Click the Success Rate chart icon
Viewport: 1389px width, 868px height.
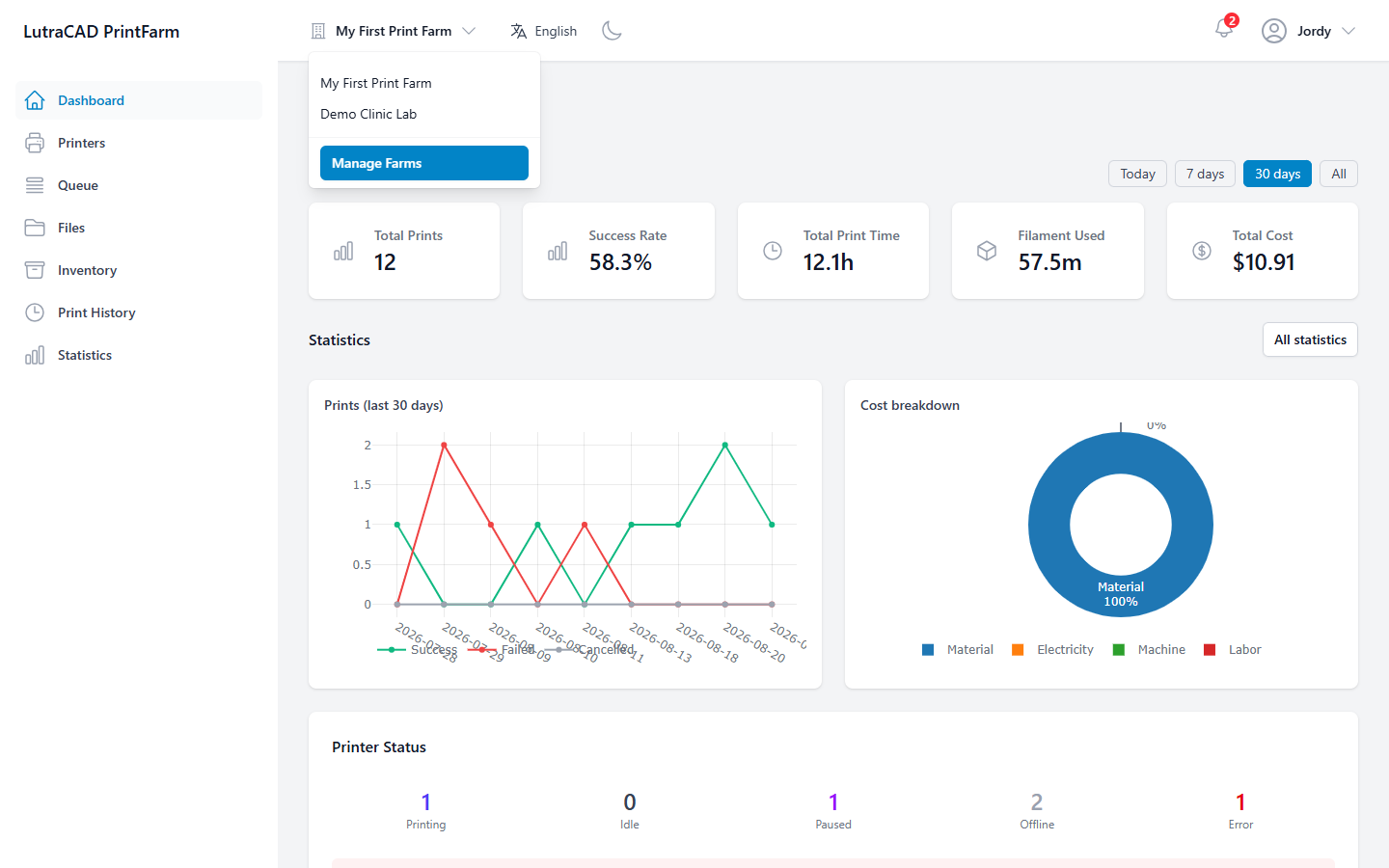click(x=558, y=251)
